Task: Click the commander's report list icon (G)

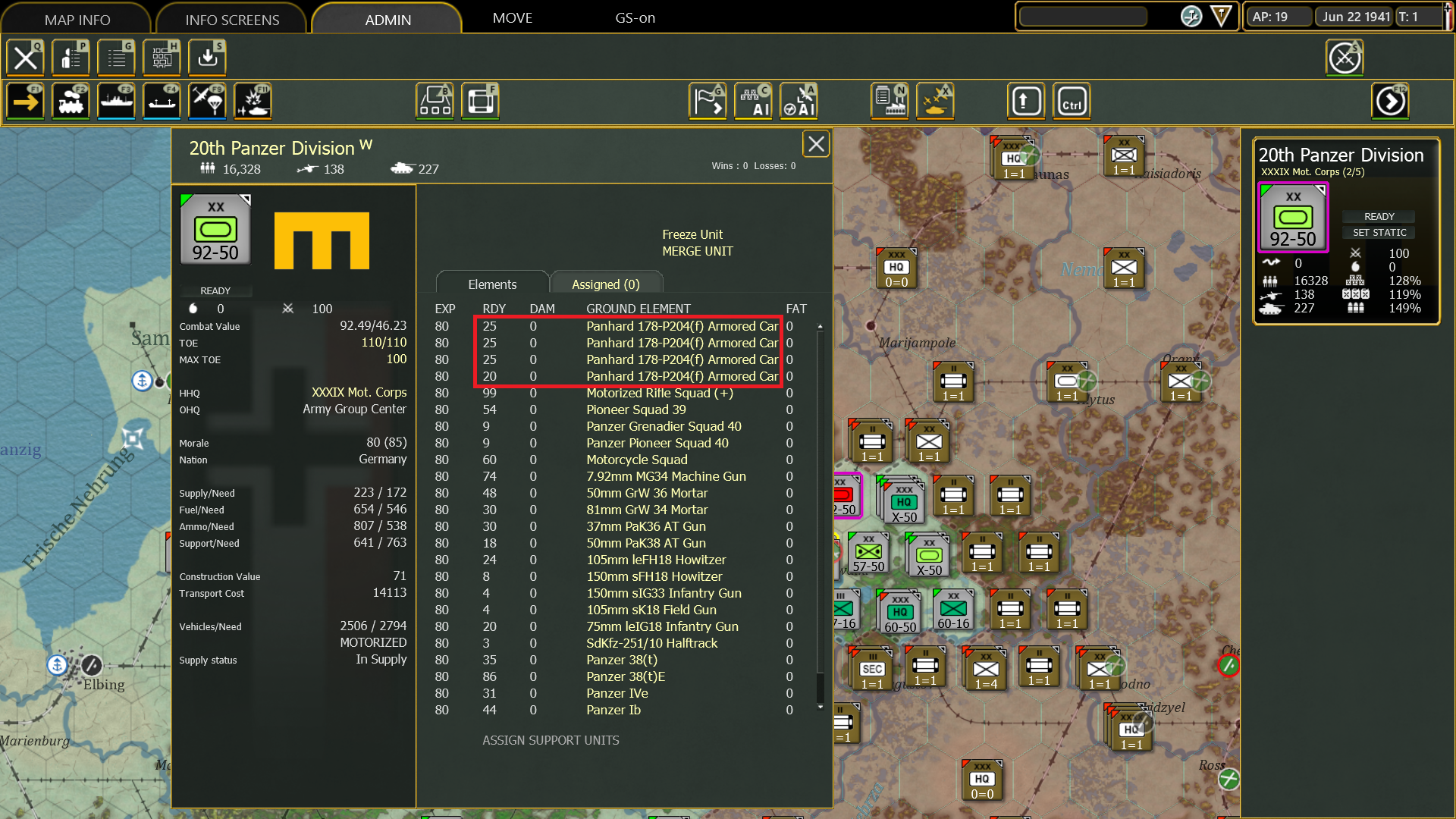Action: point(116,57)
